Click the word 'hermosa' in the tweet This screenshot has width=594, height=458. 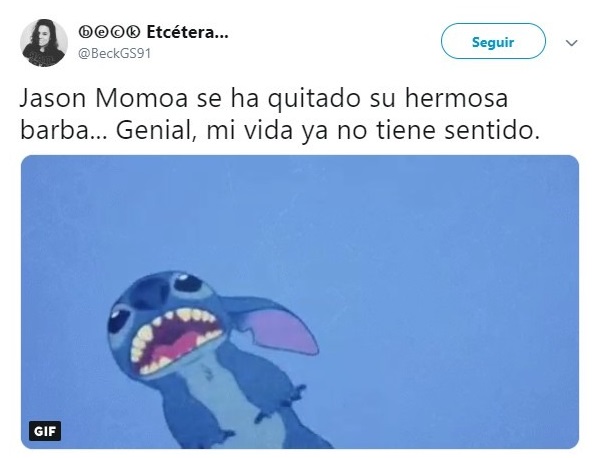click(x=456, y=98)
